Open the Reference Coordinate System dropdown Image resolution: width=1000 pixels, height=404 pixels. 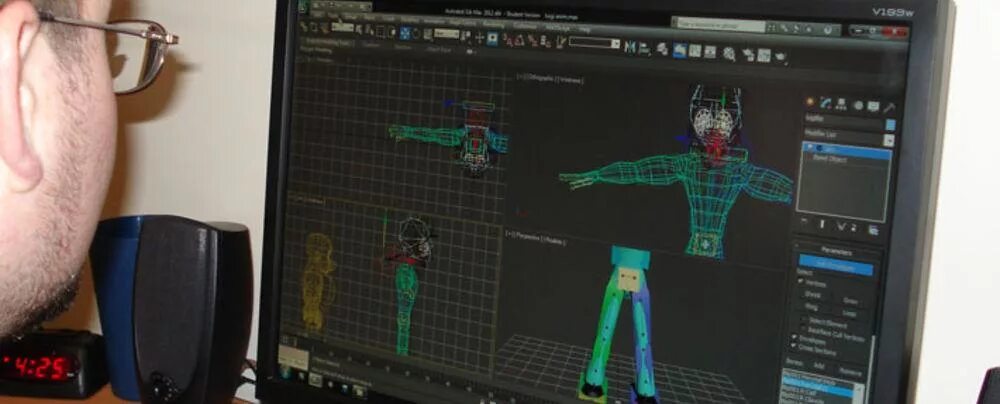[x=446, y=34]
